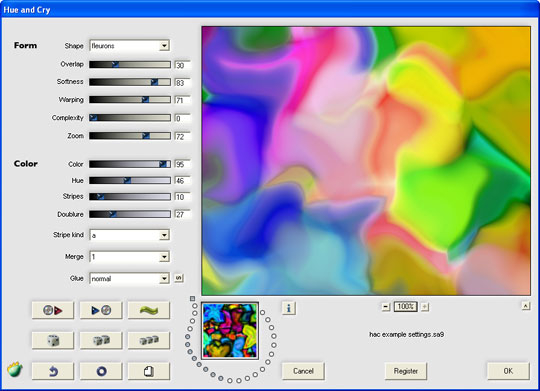
Task: Click the Cancel button
Action: [303, 371]
